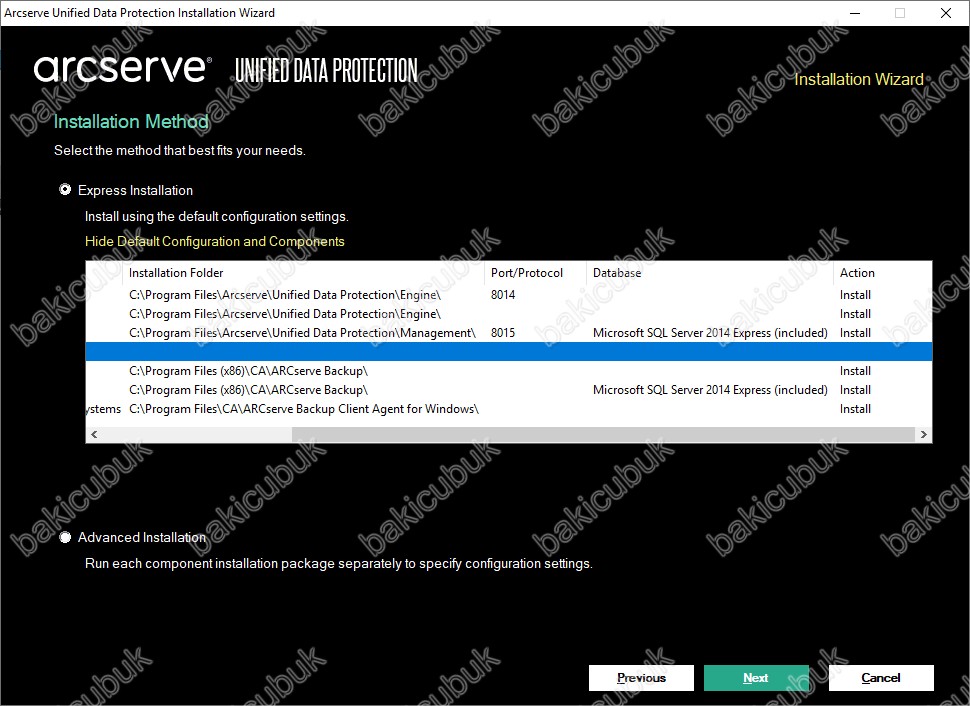Select ARCserve Backup\ path in the SQL Server row
Image resolution: width=970 pixels, height=706 pixels.
click(x=249, y=390)
